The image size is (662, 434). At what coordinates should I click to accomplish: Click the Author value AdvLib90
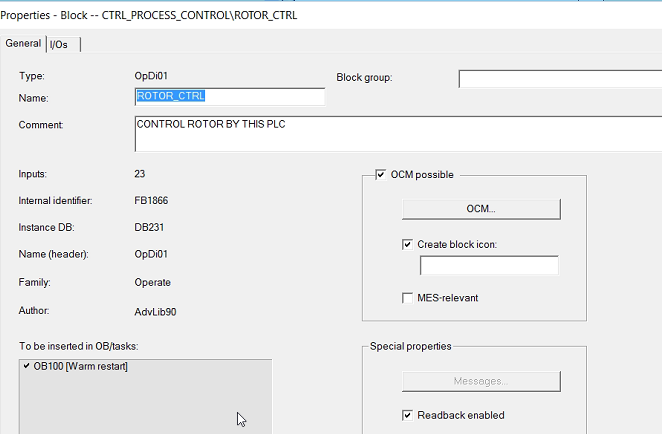coord(155,311)
